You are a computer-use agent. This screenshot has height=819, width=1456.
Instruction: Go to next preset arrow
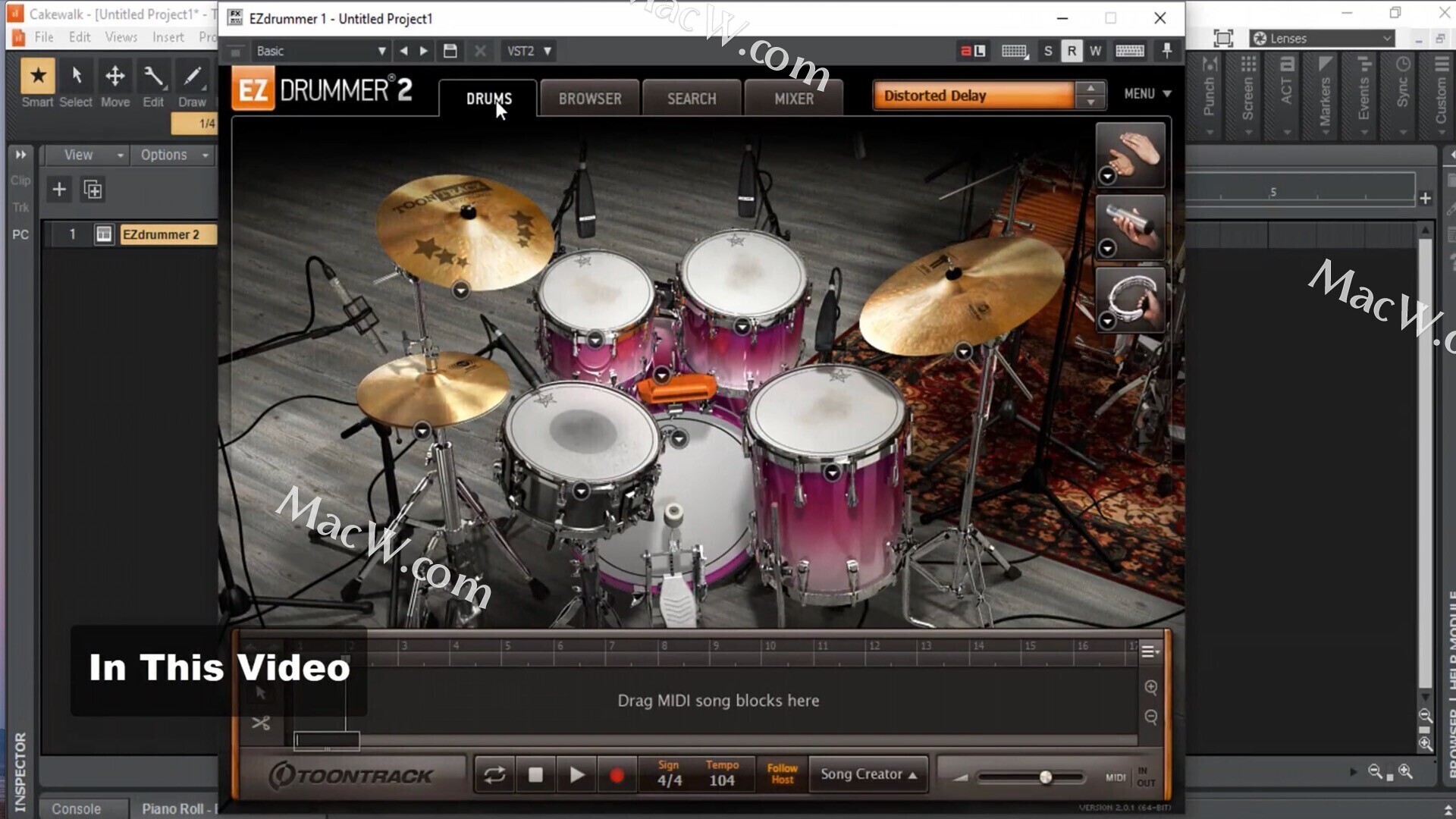point(424,51)
